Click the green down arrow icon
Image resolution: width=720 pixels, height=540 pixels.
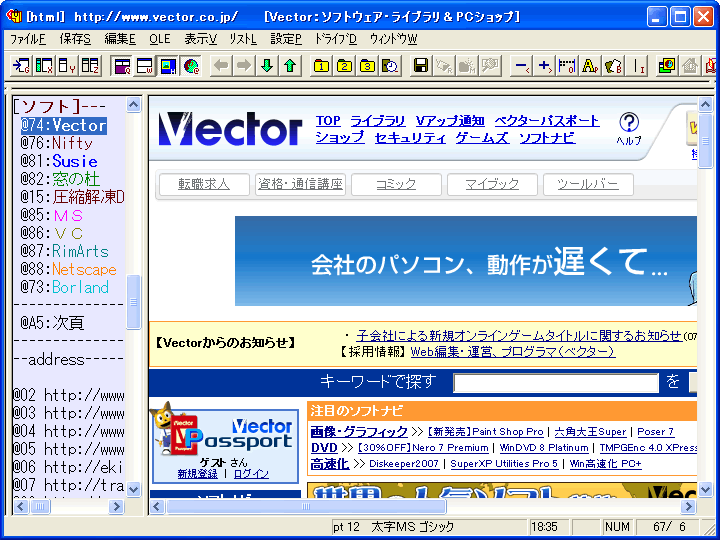267,66
